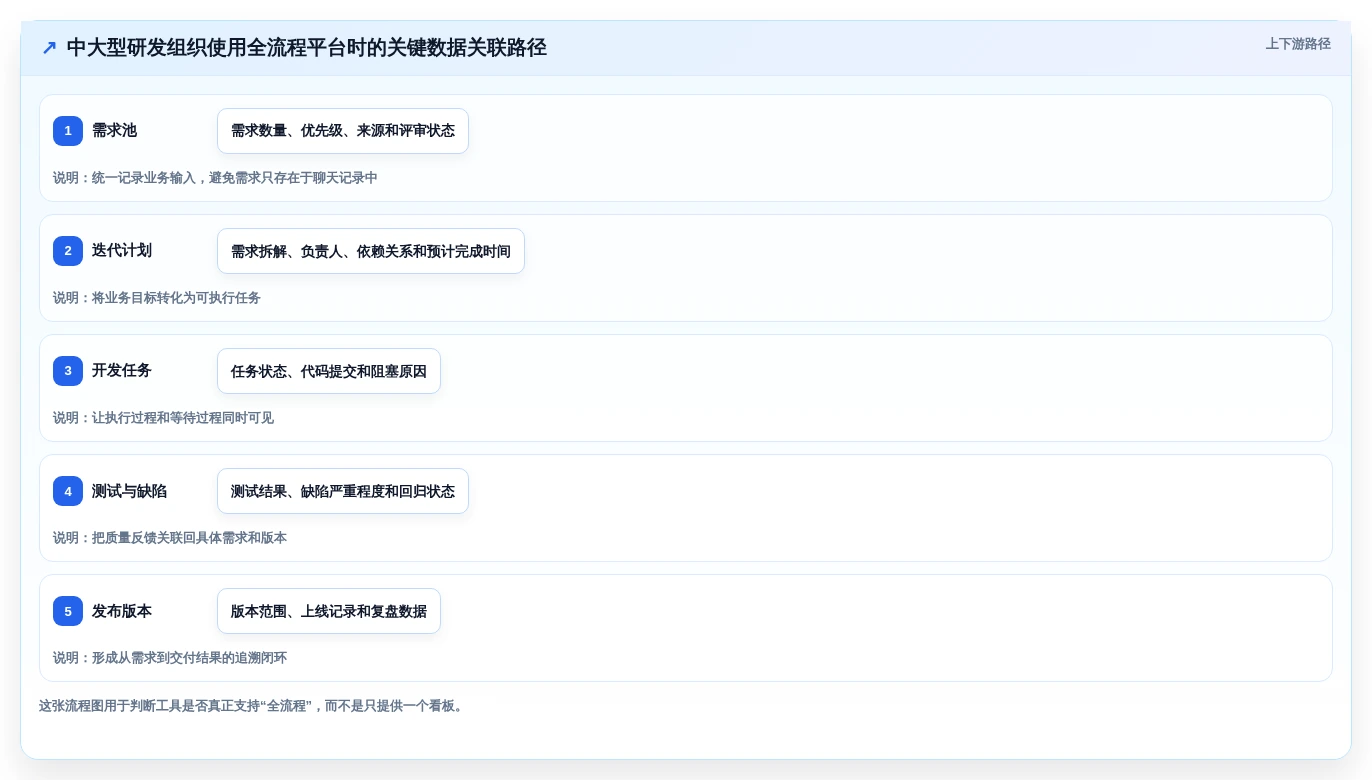Screen dimensions: 1372x780
Task: Click the chip 需求数量、优先级、来源和评审状态
Action: (343, 131)
